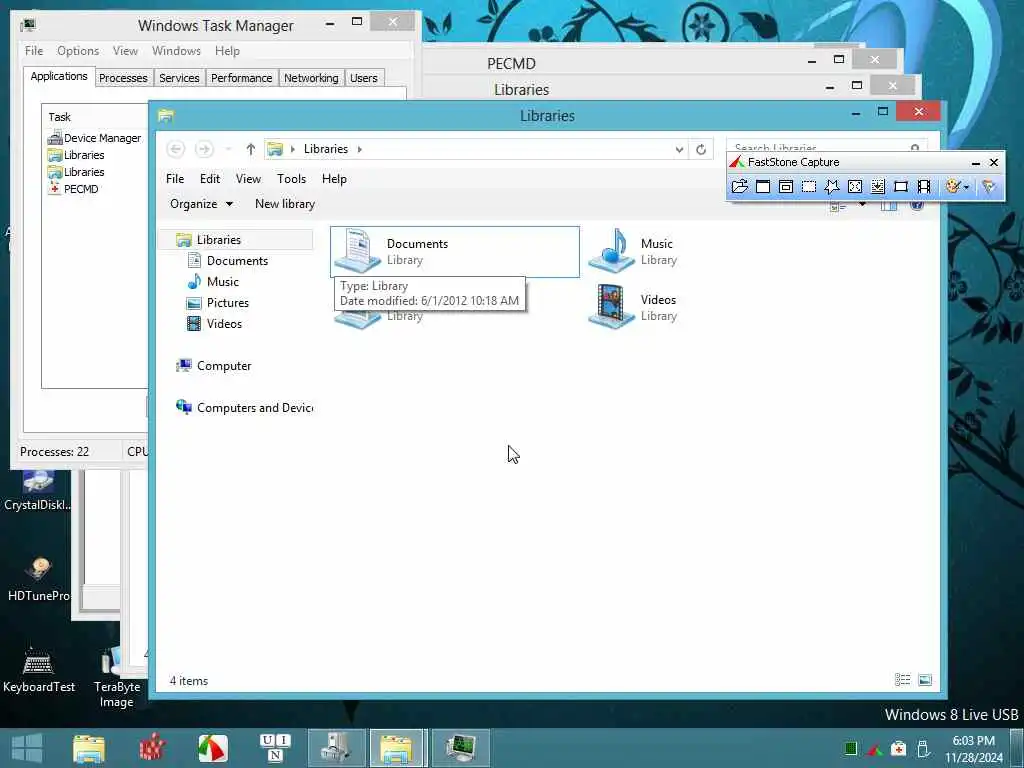Click Task Manager taskbar button
The image size is (1024, 768).
(461, 748)
